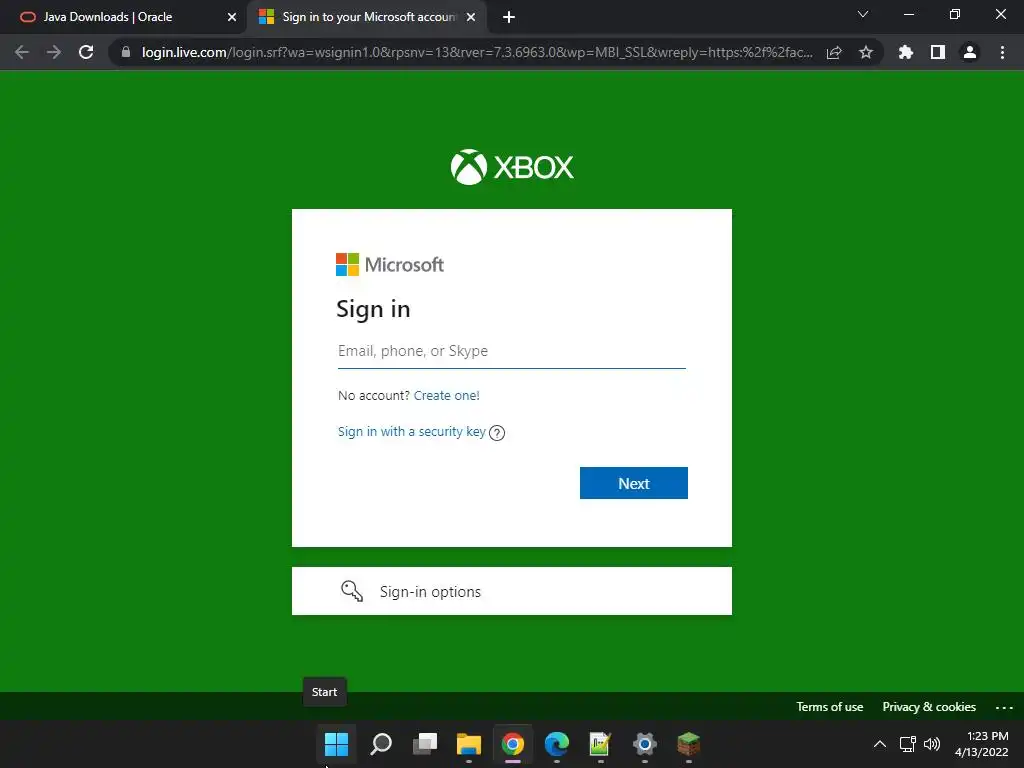
Task: Open the footer three-dot more menu
Action: click(x=1004, y=707)
